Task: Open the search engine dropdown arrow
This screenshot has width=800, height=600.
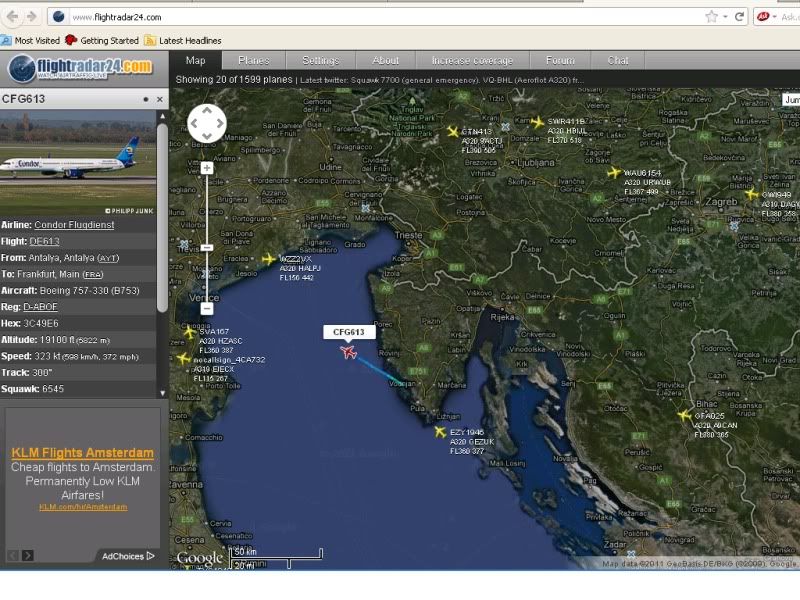Action: (x=775, y=17)
